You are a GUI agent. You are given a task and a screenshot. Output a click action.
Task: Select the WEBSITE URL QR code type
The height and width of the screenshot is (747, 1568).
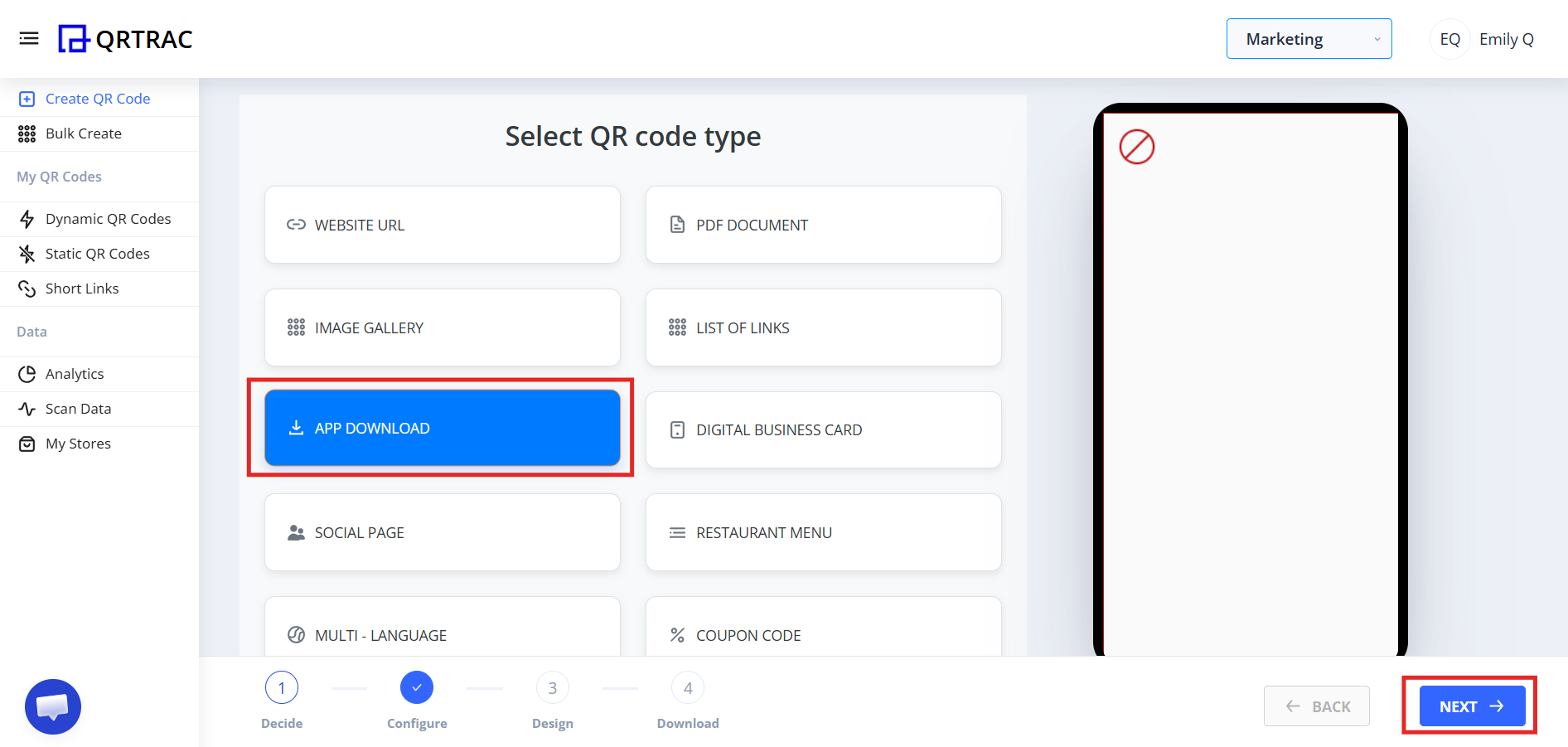pos(442,225)
